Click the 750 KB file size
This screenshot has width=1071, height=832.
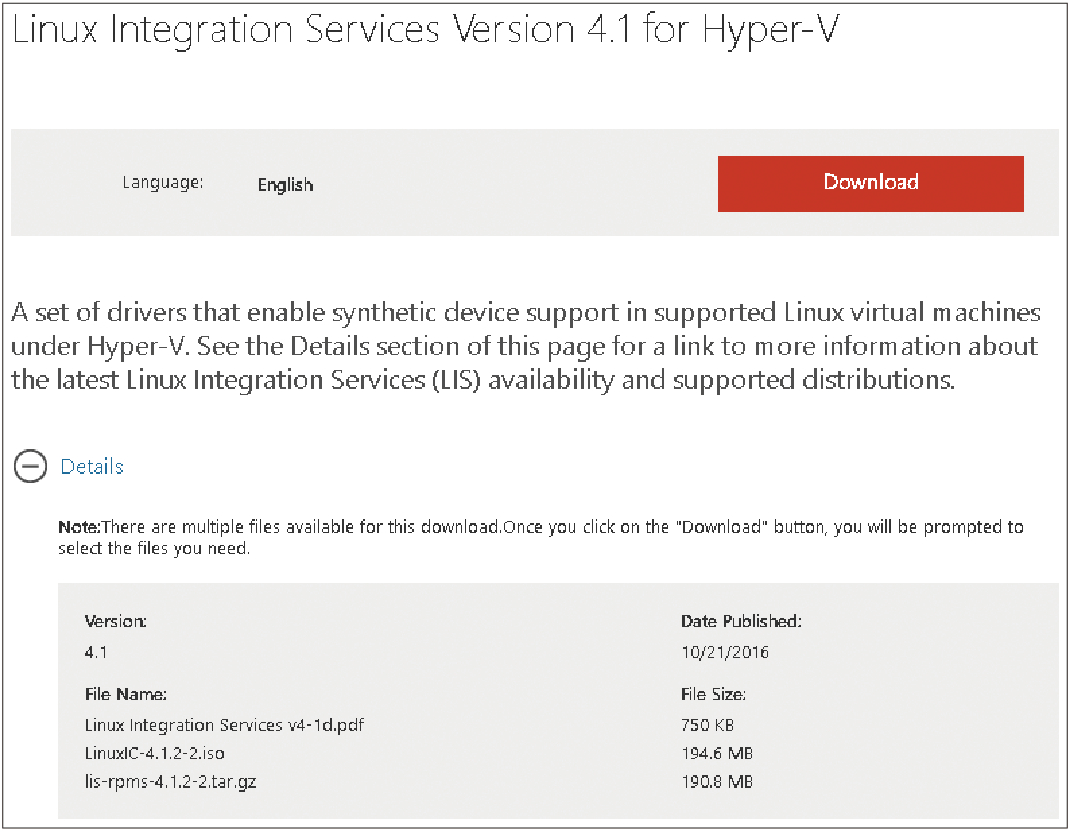[708, 725]
